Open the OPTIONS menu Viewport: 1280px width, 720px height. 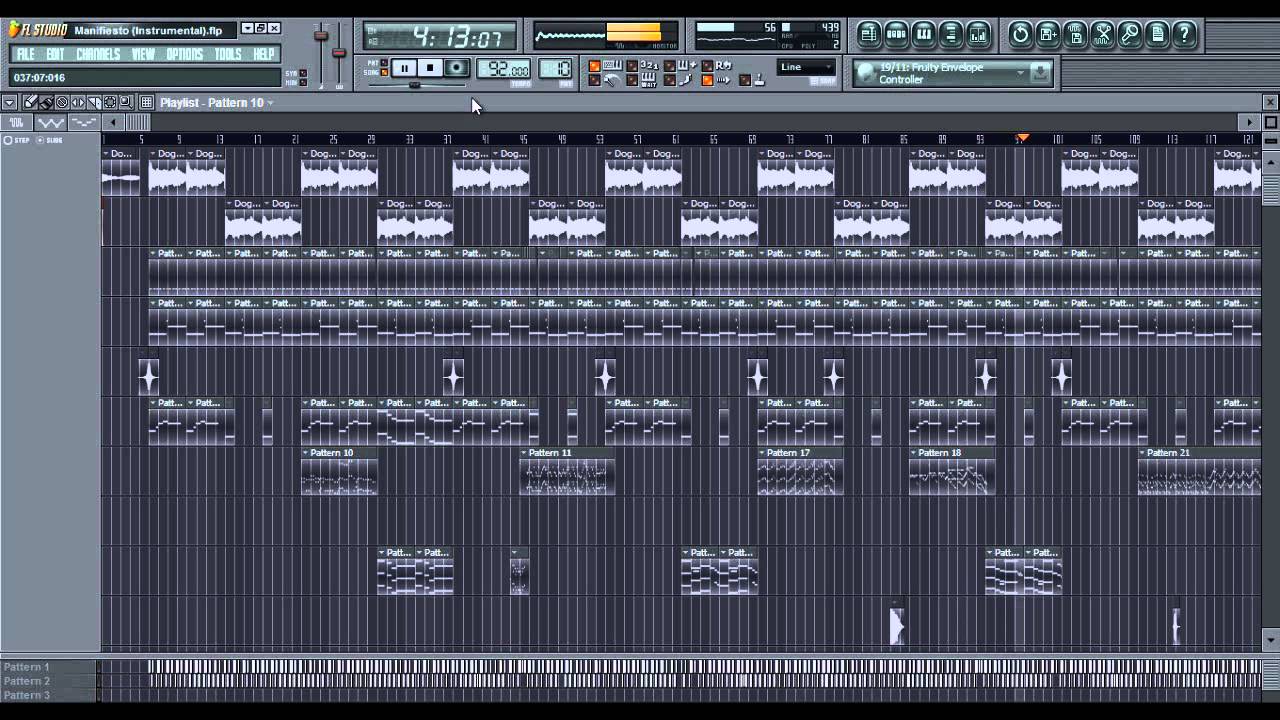184,54
